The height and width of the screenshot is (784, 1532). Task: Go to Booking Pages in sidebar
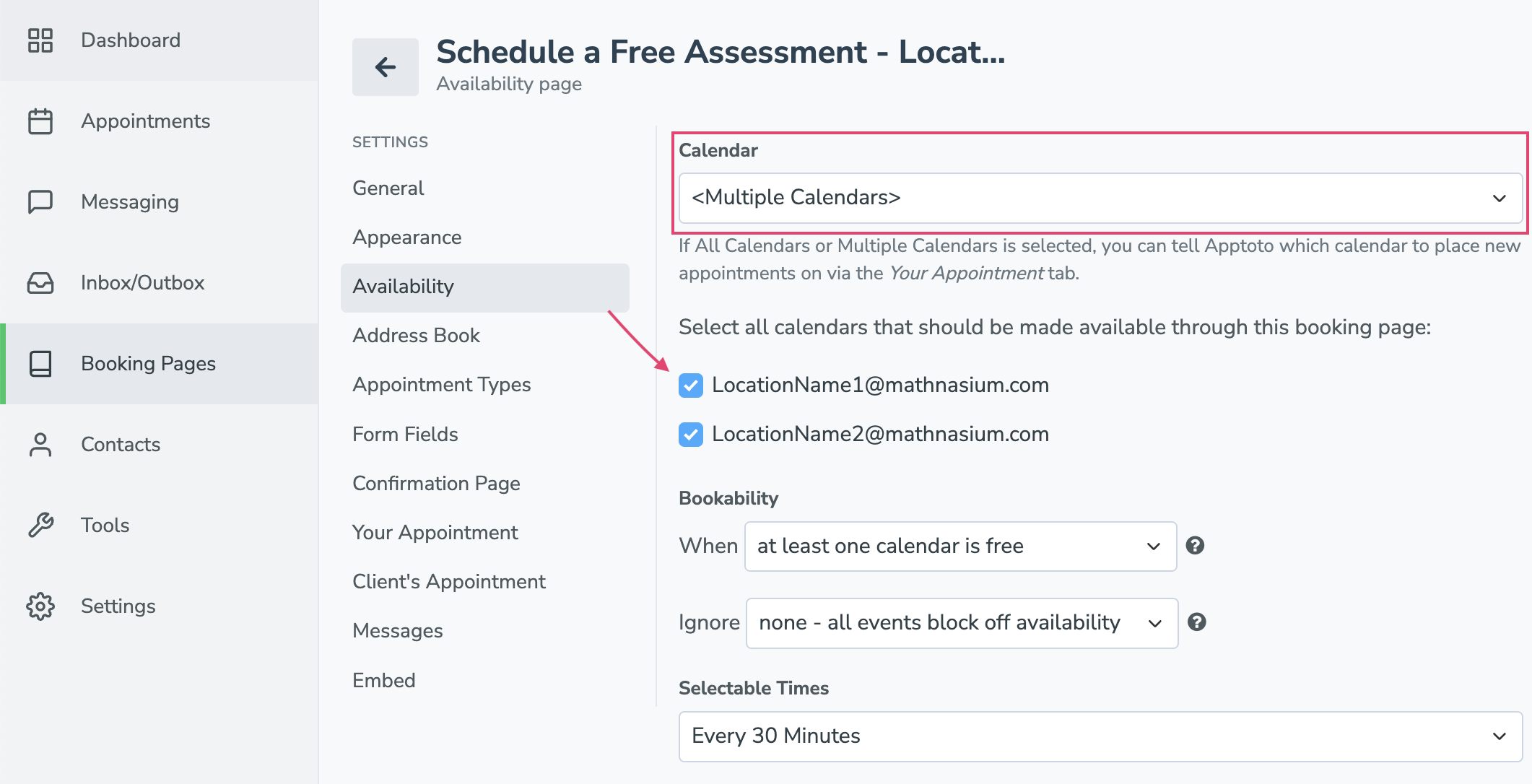pyautogui.click(x=159, y=364)
